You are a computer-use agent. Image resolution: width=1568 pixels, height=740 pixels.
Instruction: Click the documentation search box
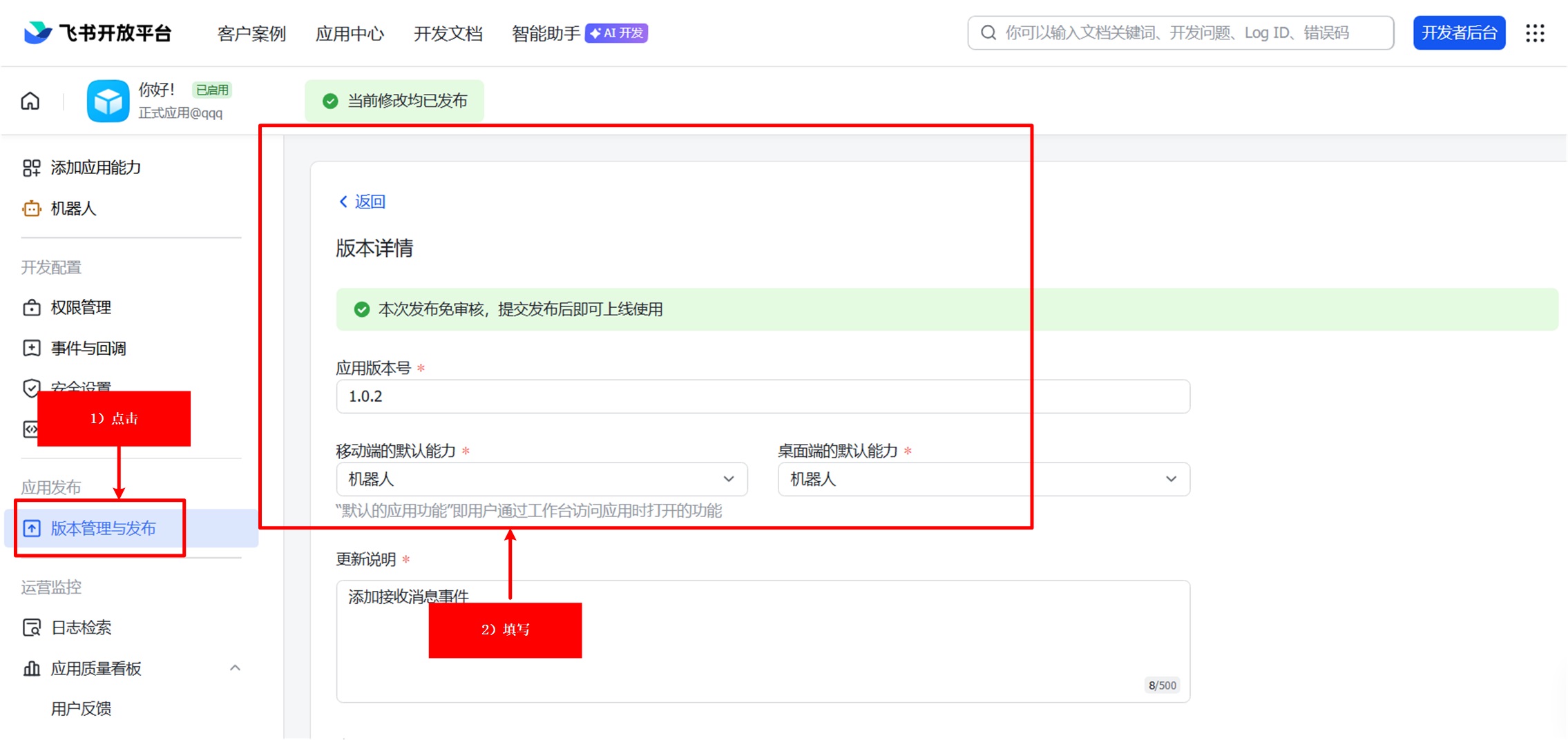[1181, 33]
